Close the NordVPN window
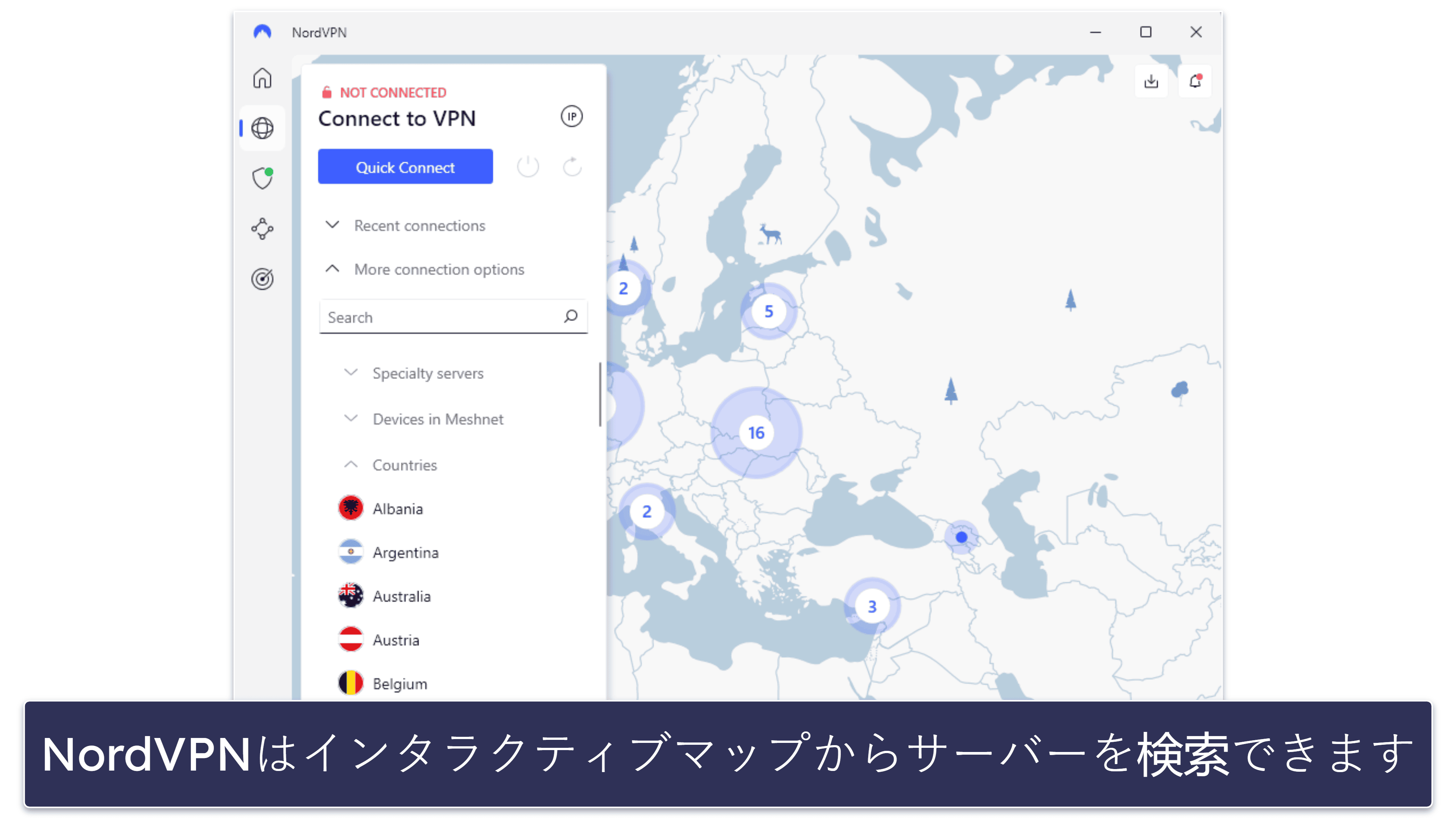Image resolution: width=1456 pixels, height=818 pixels. (x=1195, y=32)
